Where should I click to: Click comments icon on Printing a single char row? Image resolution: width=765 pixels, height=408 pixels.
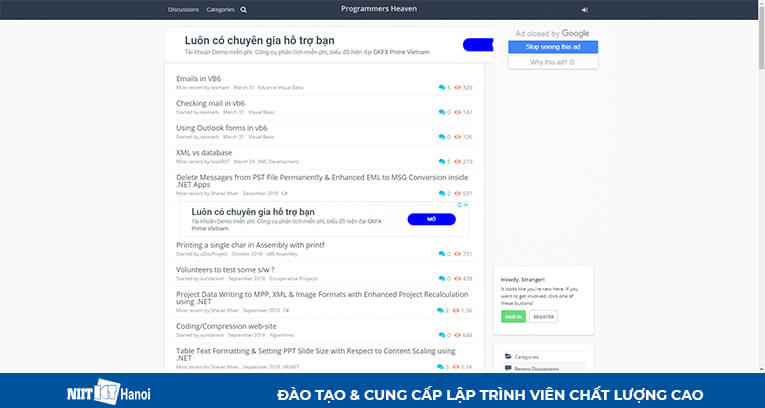coord(442,254)
